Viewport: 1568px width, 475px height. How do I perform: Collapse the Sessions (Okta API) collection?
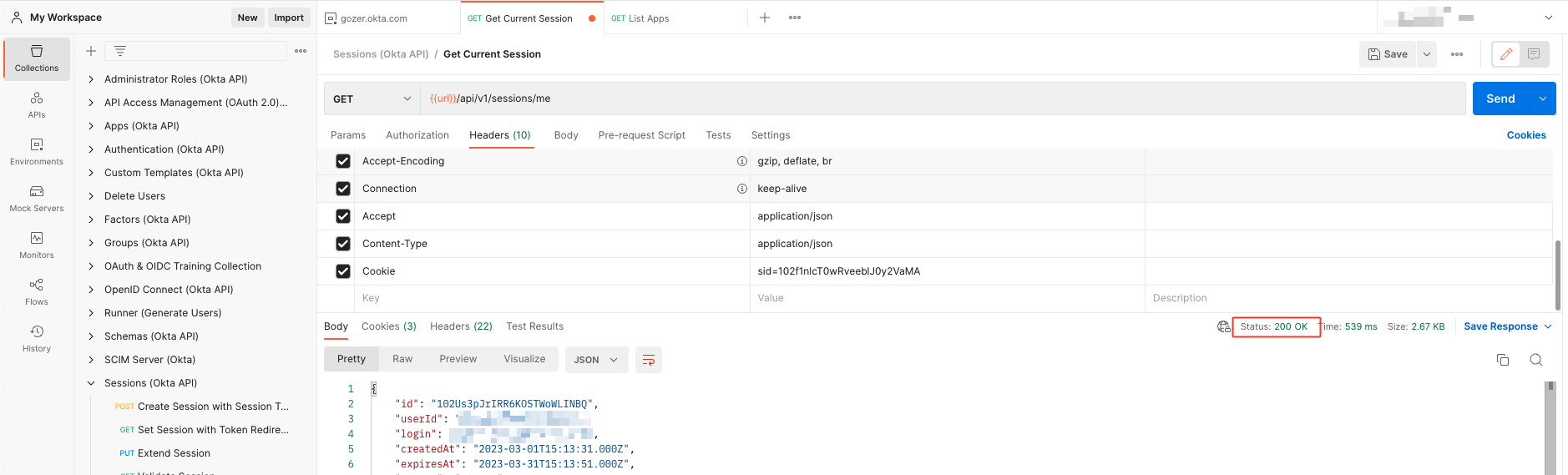coord(91,383)
